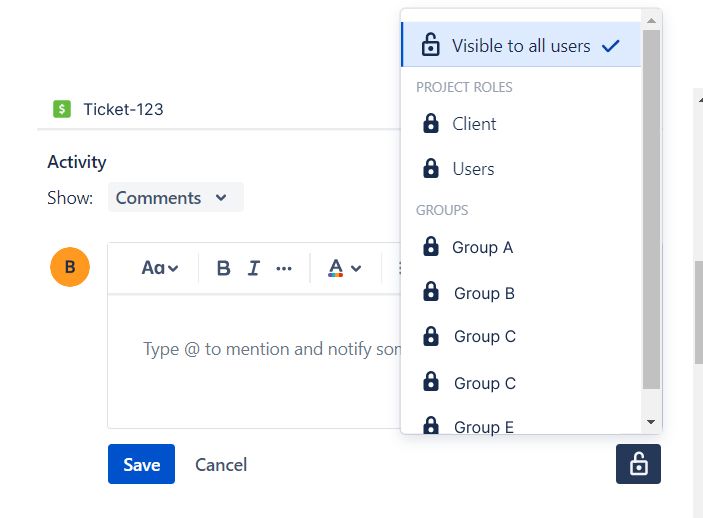Image resolution: width=703 pixels, height=518 pixels.
Task: Open more formatting options ellipsis
Action: [284, 268]
